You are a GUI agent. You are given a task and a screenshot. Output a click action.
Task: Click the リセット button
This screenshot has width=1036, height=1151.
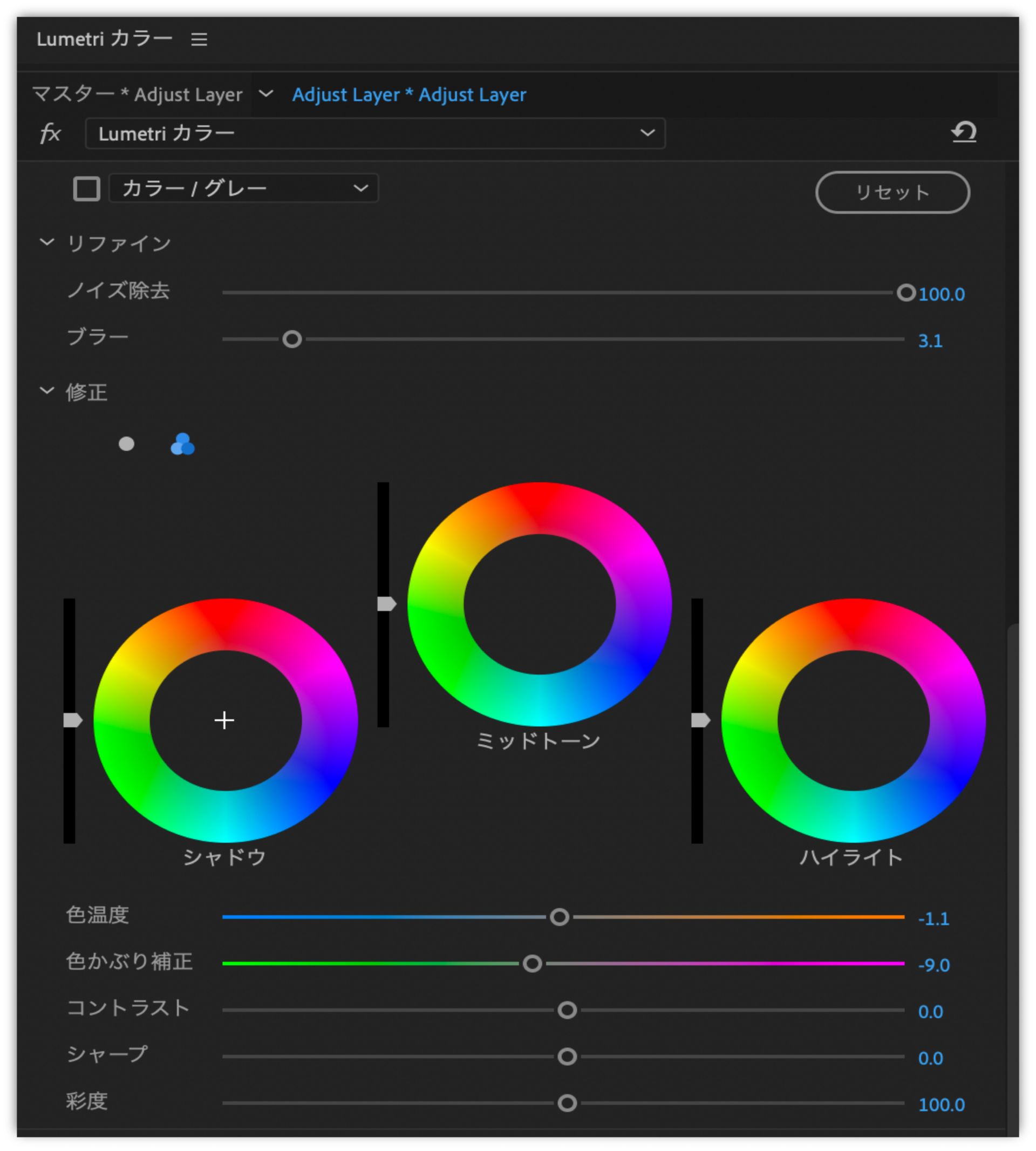pyautogui.click(x=892, y=193)
